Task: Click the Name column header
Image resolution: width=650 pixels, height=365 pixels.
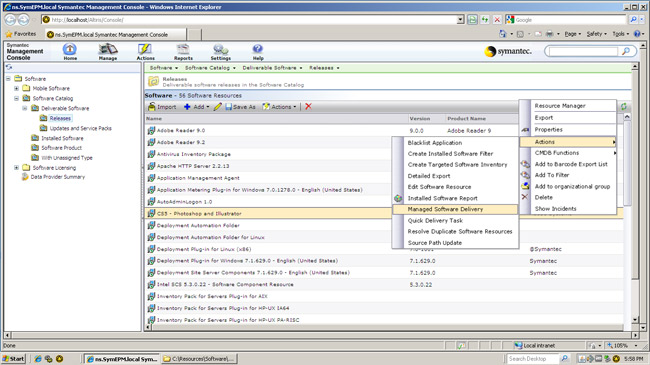Action: 276,119
